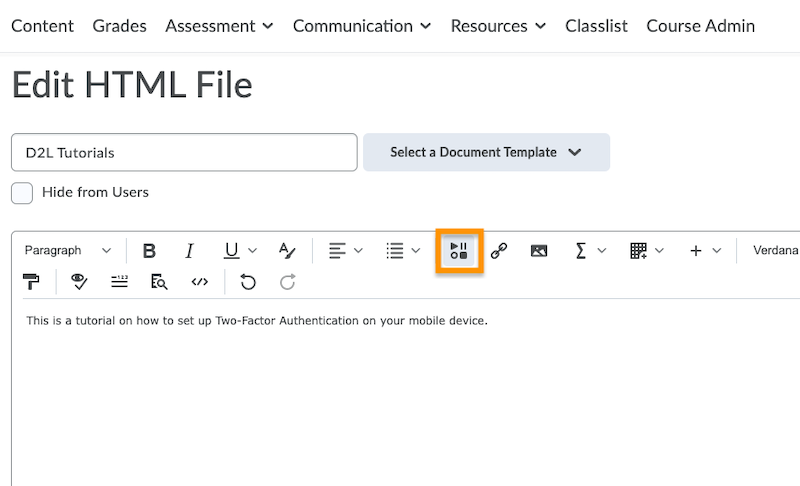The height and width of the screenshot is (486, 800).
Task: Open the word count tool
Action: pyautogui.click(x=119, y=282)
